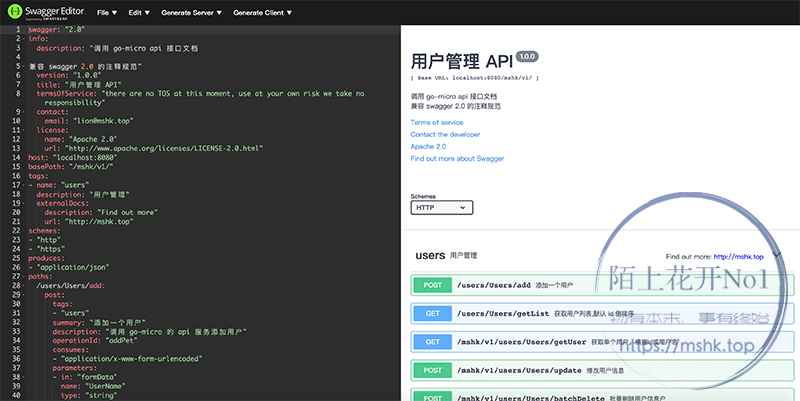Click the operationId: "addPet" line
This screenshot has height=401, width=800.
pos(95,341)
